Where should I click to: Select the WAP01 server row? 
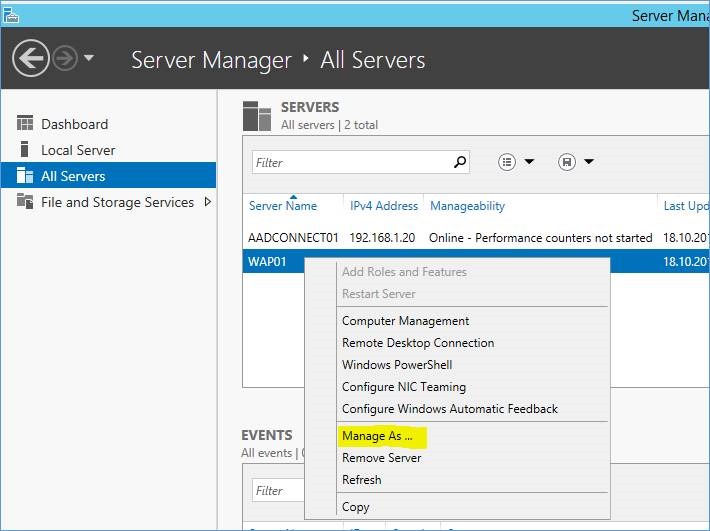(x=273, y=261)
